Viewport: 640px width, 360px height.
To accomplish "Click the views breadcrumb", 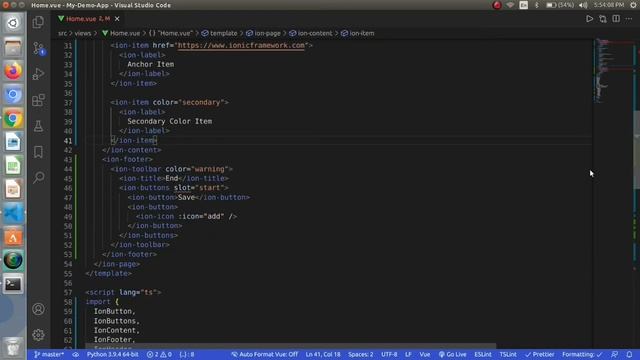I will [x=83, y=33].
